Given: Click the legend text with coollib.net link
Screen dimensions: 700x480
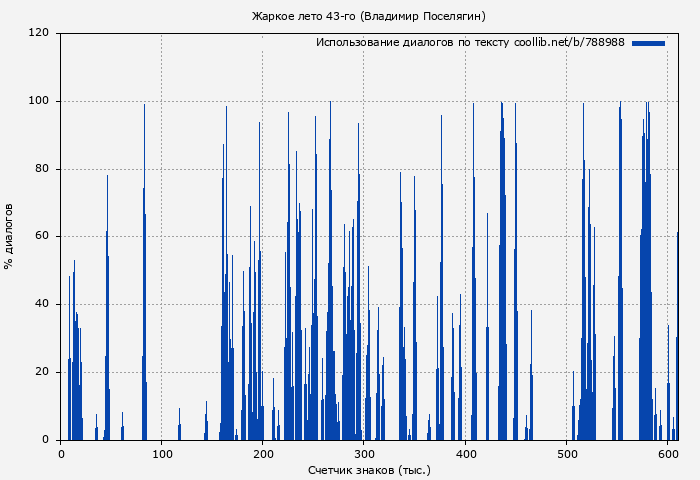Looking at the screenshot, I should [x=470, y=43].
